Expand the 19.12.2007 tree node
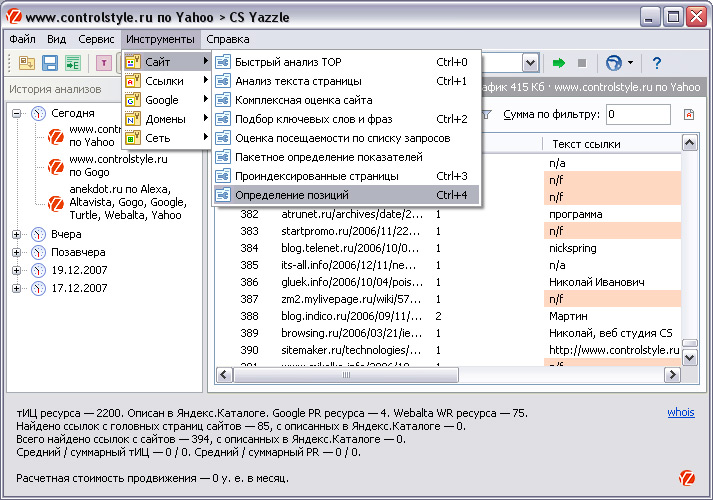The image size is (713, 500). point(17,270)
